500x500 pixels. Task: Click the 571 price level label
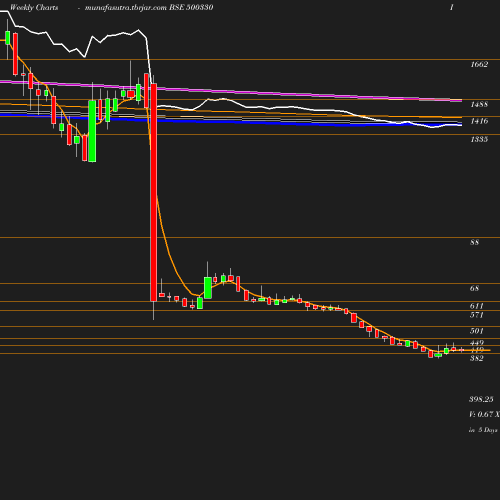pyautogui.click(x=477, y=315)
